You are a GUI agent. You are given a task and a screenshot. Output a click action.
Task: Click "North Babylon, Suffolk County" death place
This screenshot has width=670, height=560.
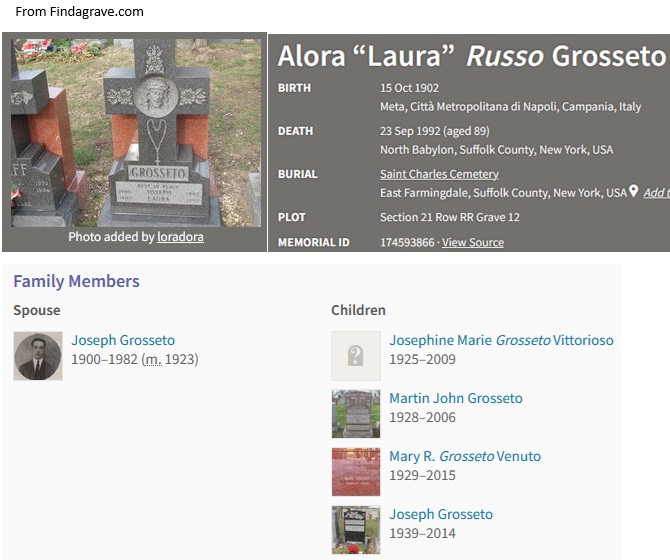coord(497,150)
